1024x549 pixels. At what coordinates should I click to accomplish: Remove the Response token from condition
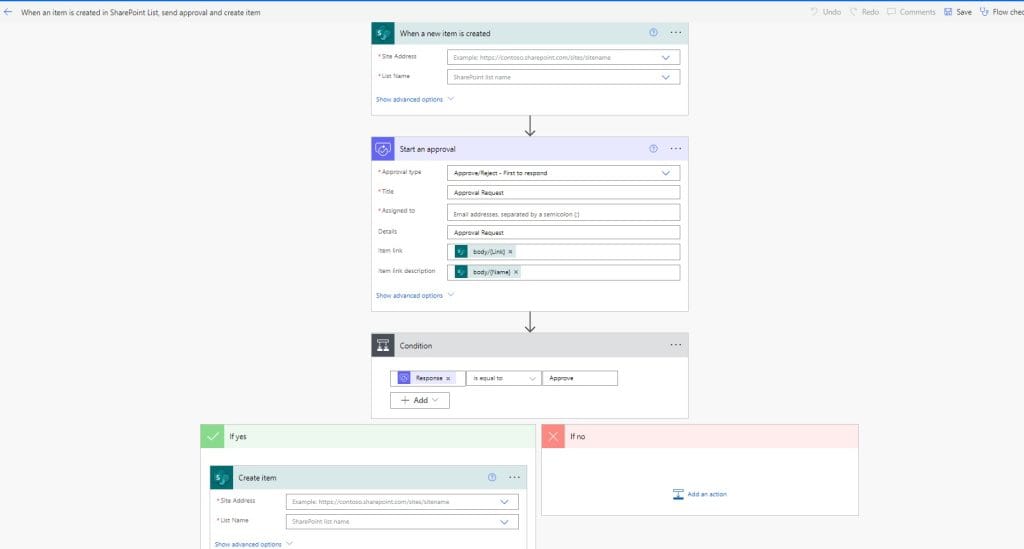pyautogui.click(x=448, y=379)
